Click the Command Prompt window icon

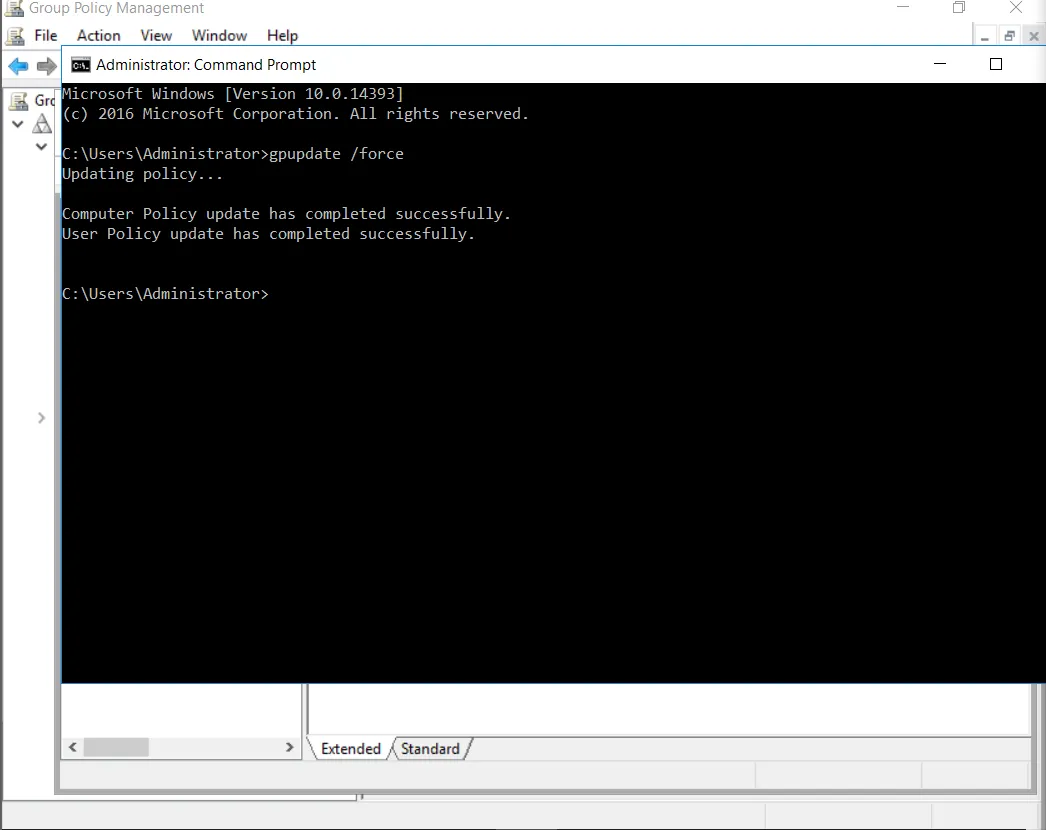pos(81,65)
